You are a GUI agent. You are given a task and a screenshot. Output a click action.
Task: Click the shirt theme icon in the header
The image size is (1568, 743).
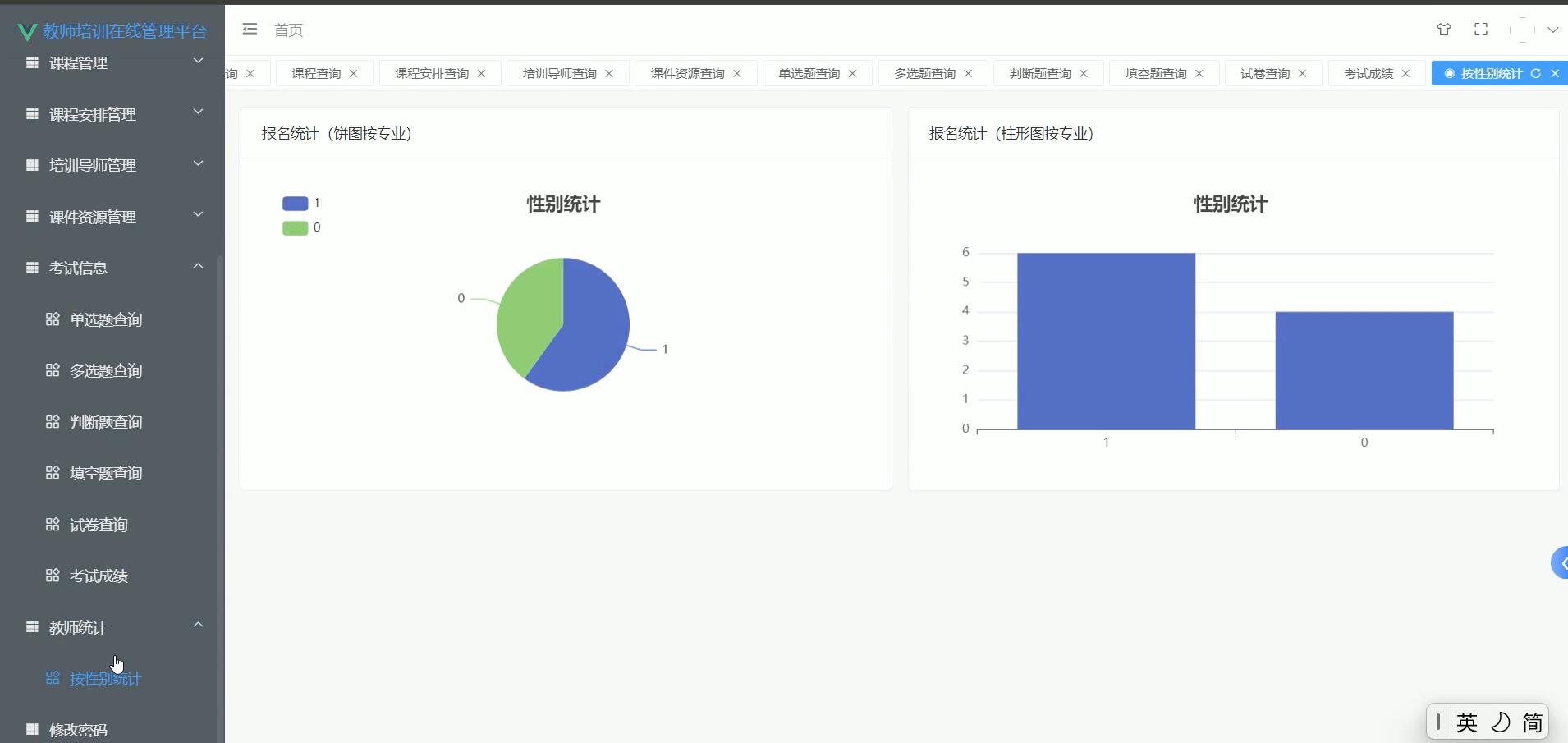coord(1444,30)
